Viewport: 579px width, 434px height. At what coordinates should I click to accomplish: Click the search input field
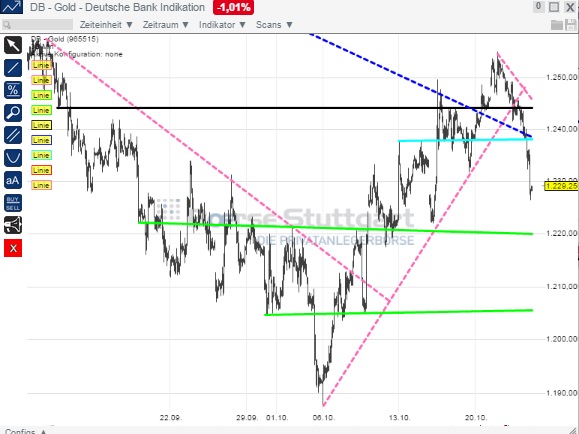point(37,25)
